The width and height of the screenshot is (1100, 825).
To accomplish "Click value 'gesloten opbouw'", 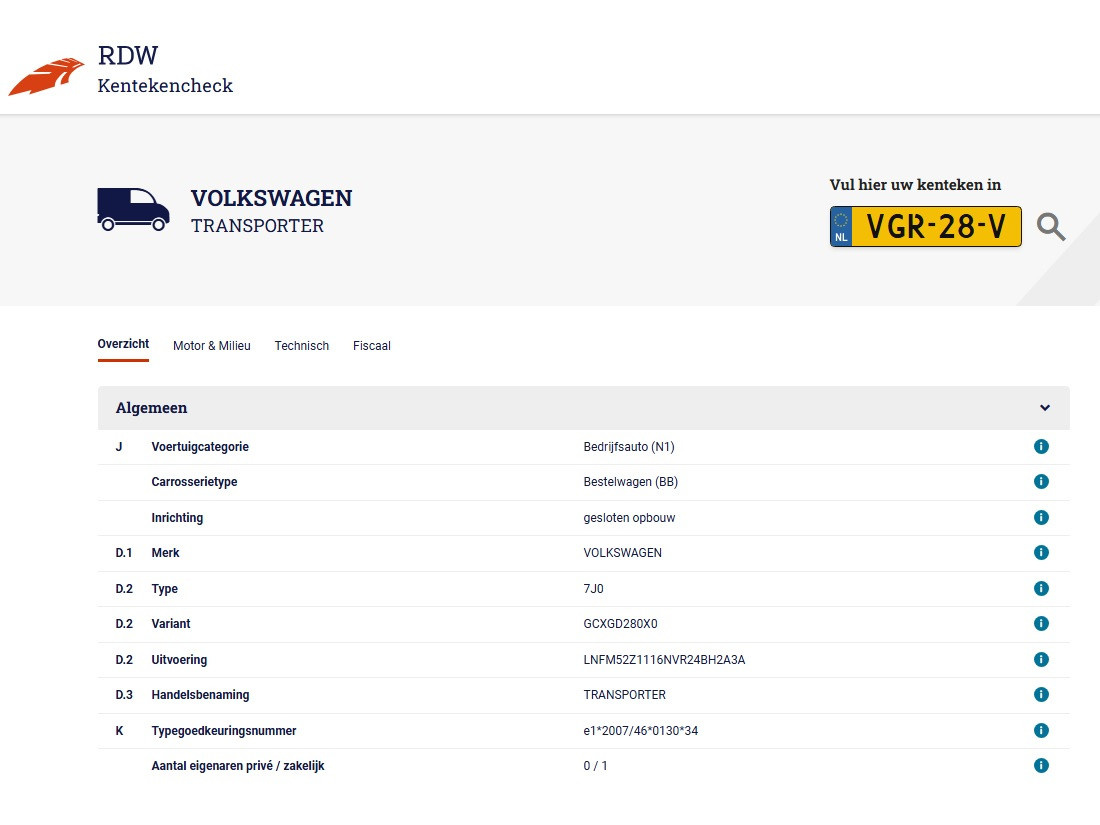I will point(629,518).
